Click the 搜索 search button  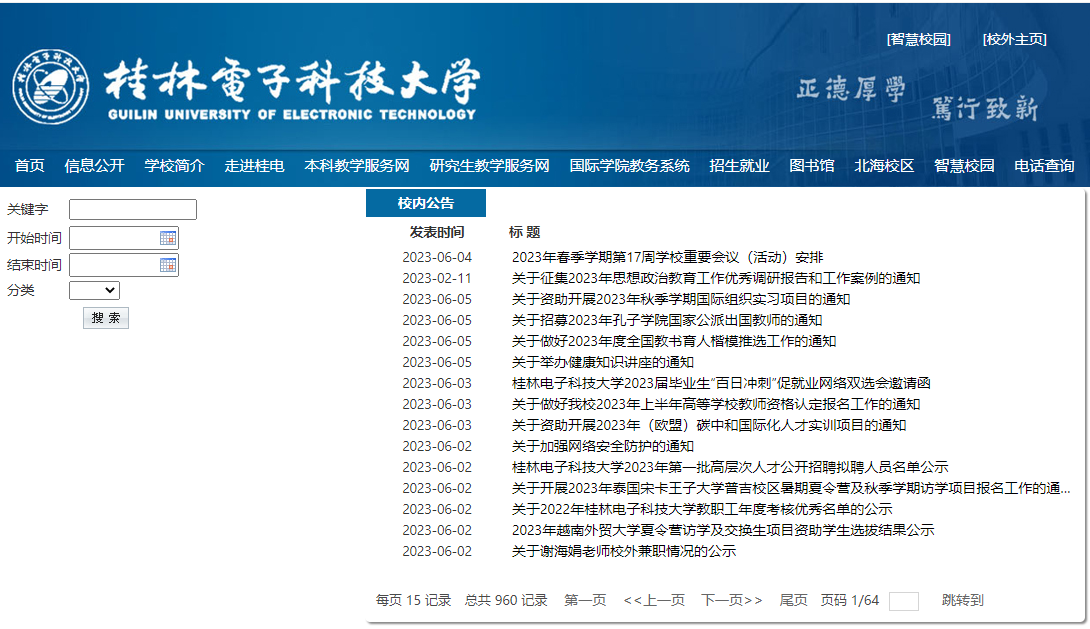(x=106, y=318)
